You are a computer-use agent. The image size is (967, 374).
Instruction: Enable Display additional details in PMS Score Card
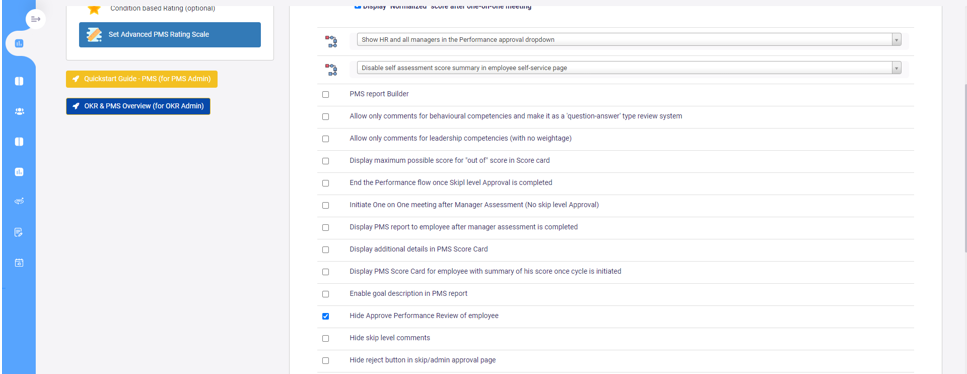point(326,250)
